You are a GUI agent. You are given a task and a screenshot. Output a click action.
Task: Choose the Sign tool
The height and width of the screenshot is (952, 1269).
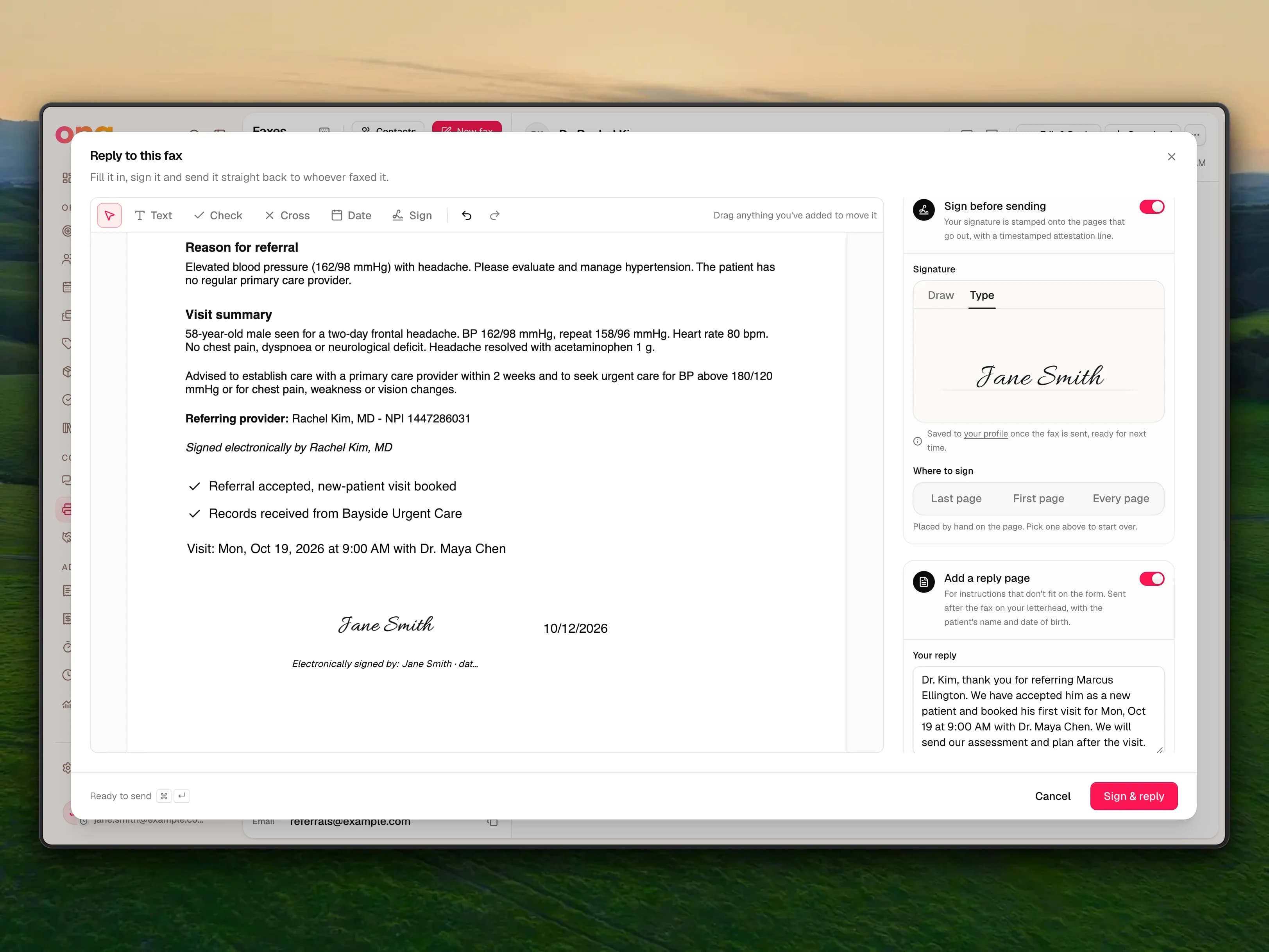(x=412, y=216)
